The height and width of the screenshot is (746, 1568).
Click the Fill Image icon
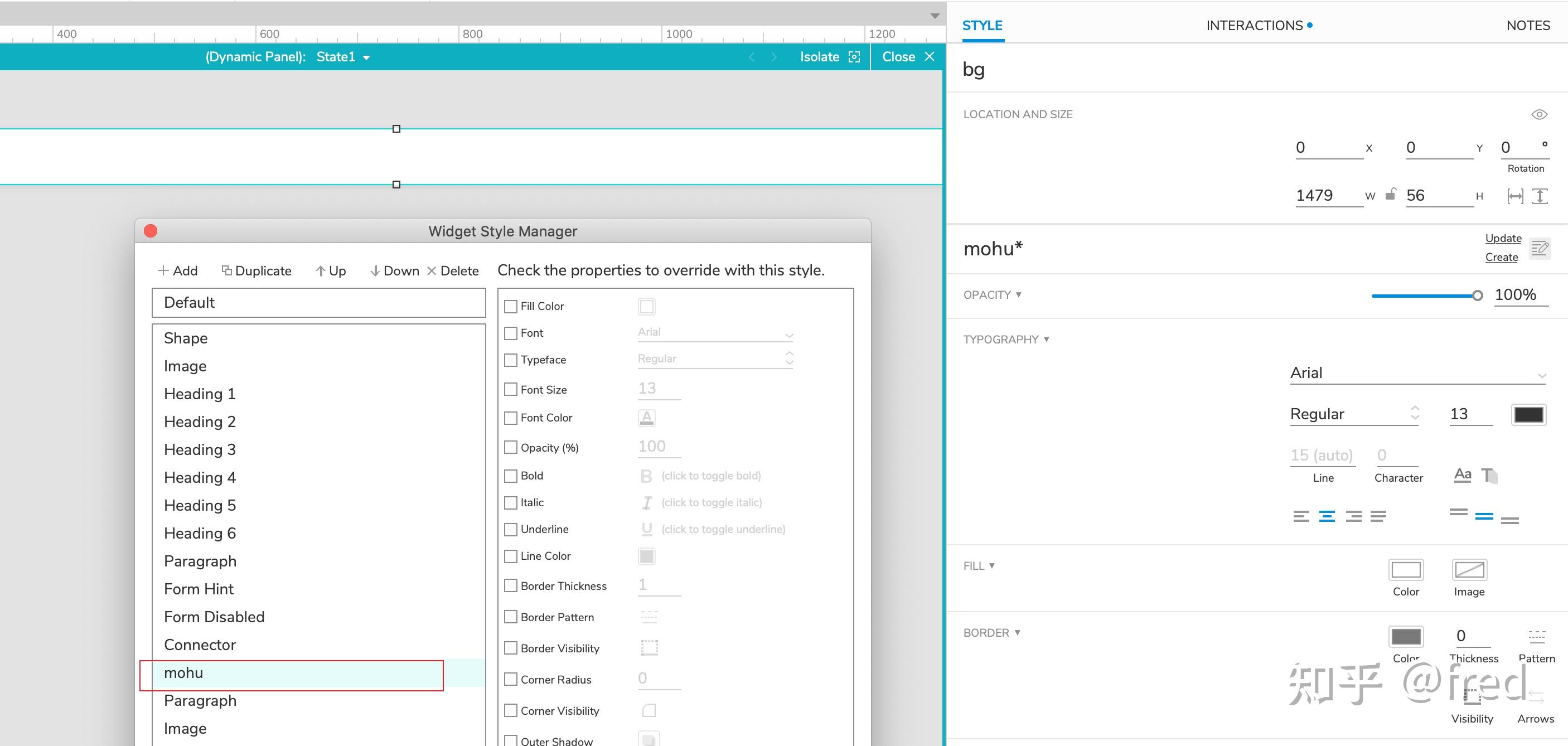pos(1469,570)
